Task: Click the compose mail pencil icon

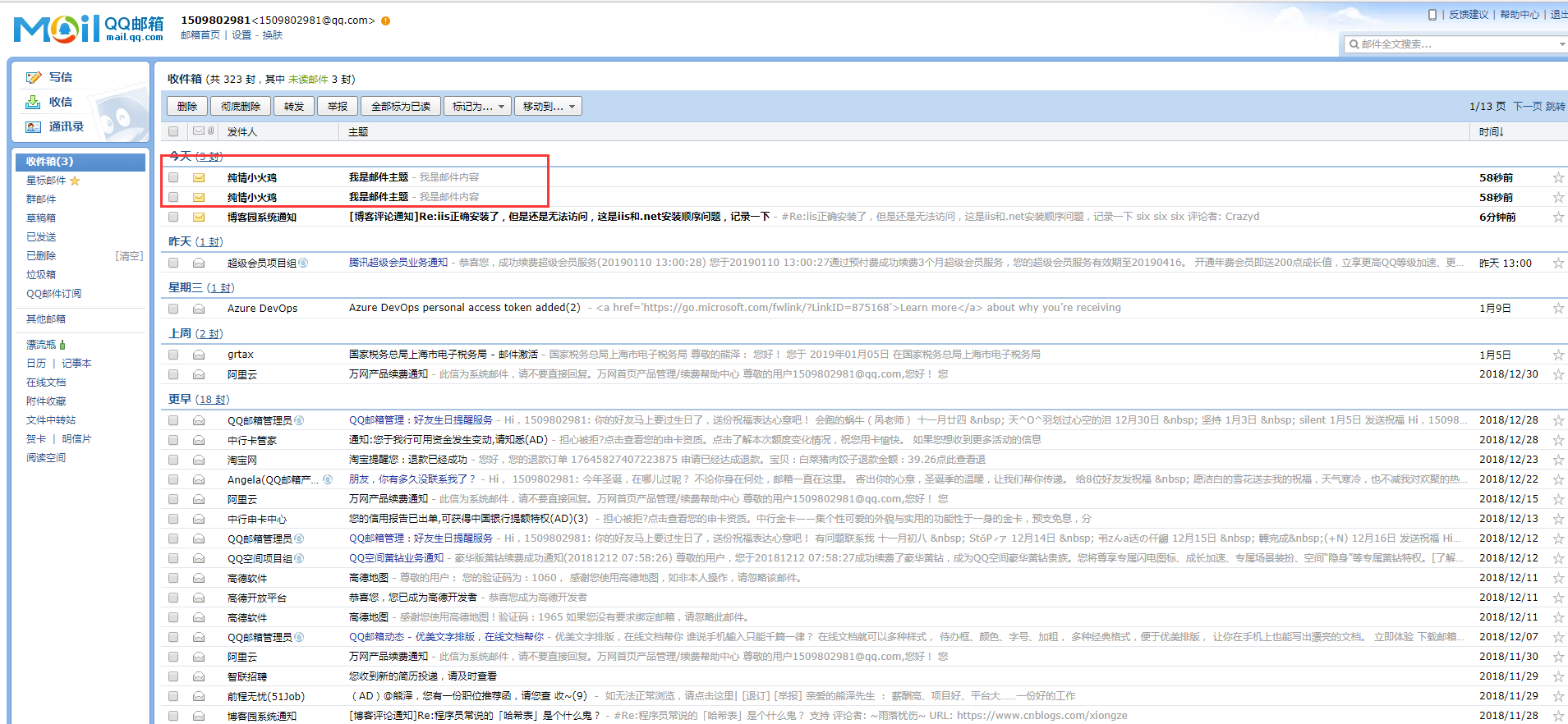Action: point(34,77)
